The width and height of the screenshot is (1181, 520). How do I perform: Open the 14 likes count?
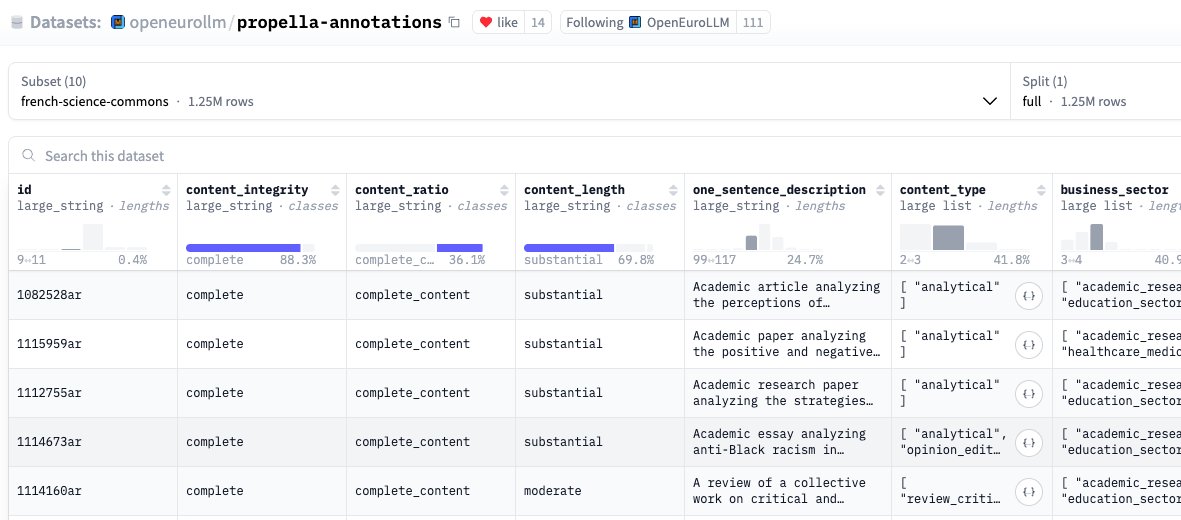click(538, 23)
